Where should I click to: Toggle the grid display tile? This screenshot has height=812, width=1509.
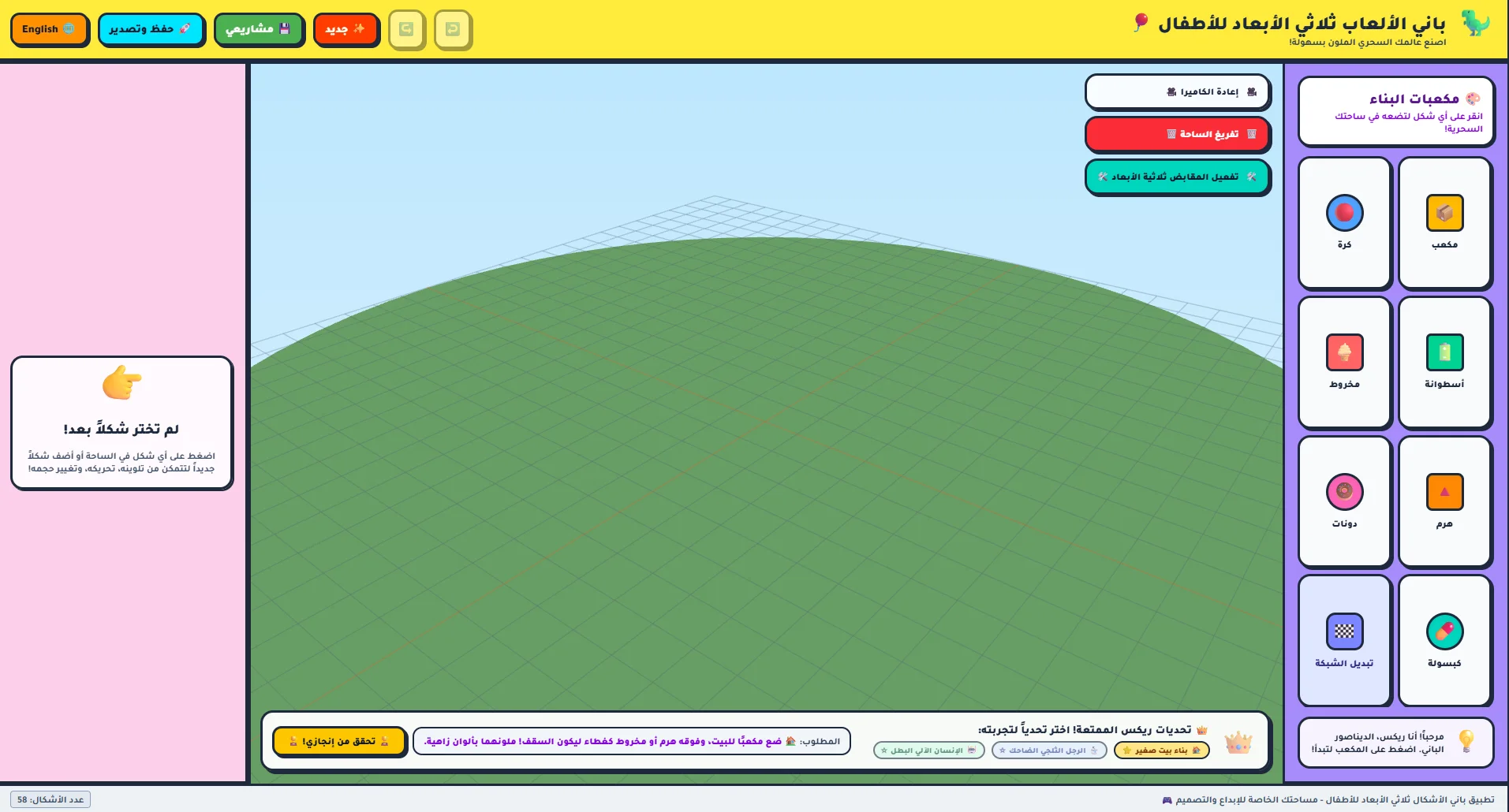click(1344, 641)
